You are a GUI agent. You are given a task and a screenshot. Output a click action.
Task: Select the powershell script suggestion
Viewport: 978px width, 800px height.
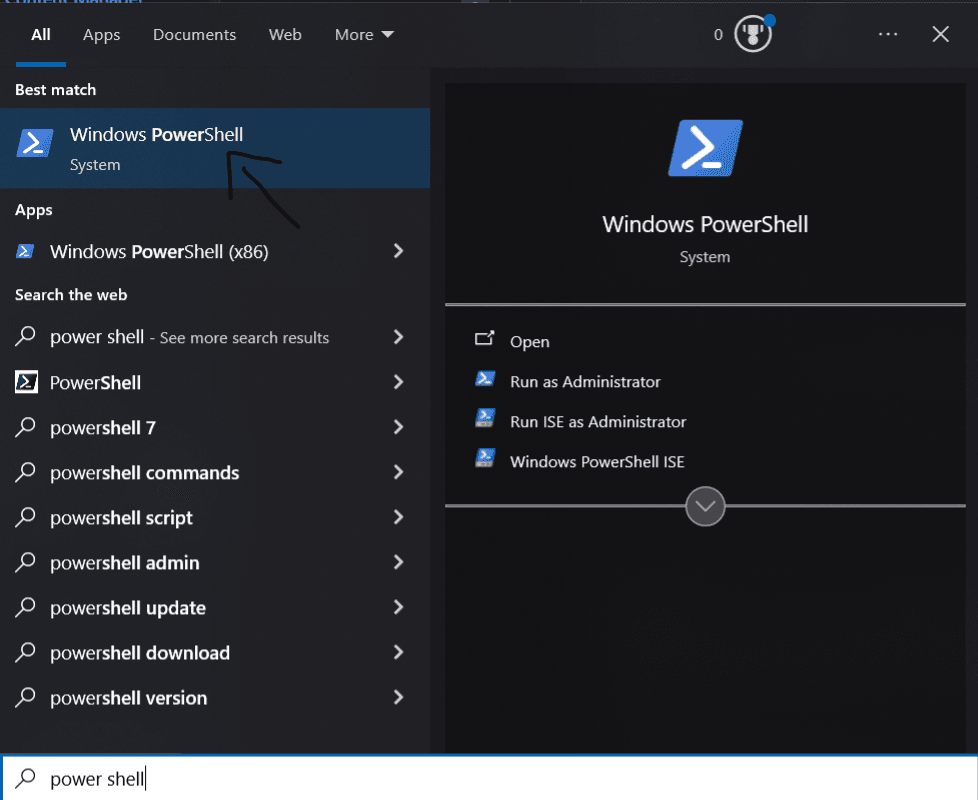click(122, 518)
